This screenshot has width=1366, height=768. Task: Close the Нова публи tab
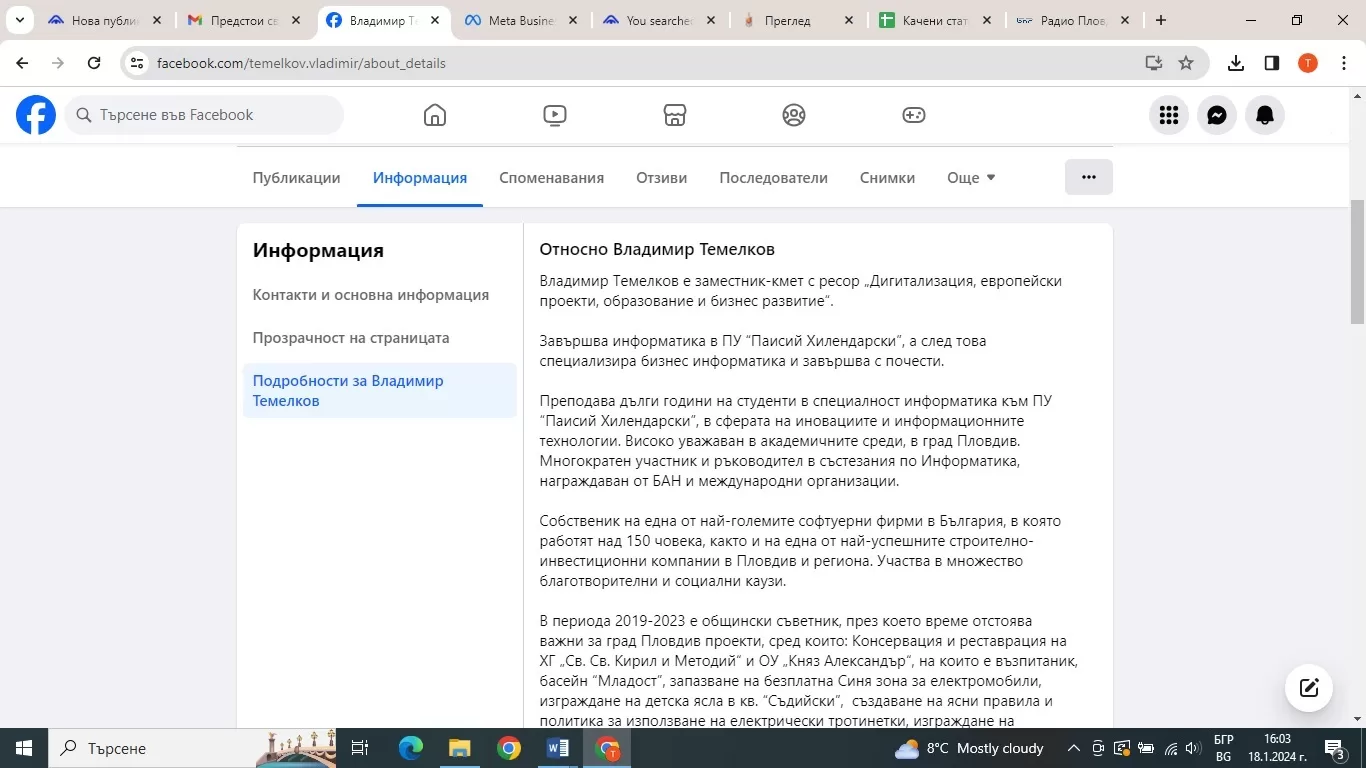click(157, 20)
